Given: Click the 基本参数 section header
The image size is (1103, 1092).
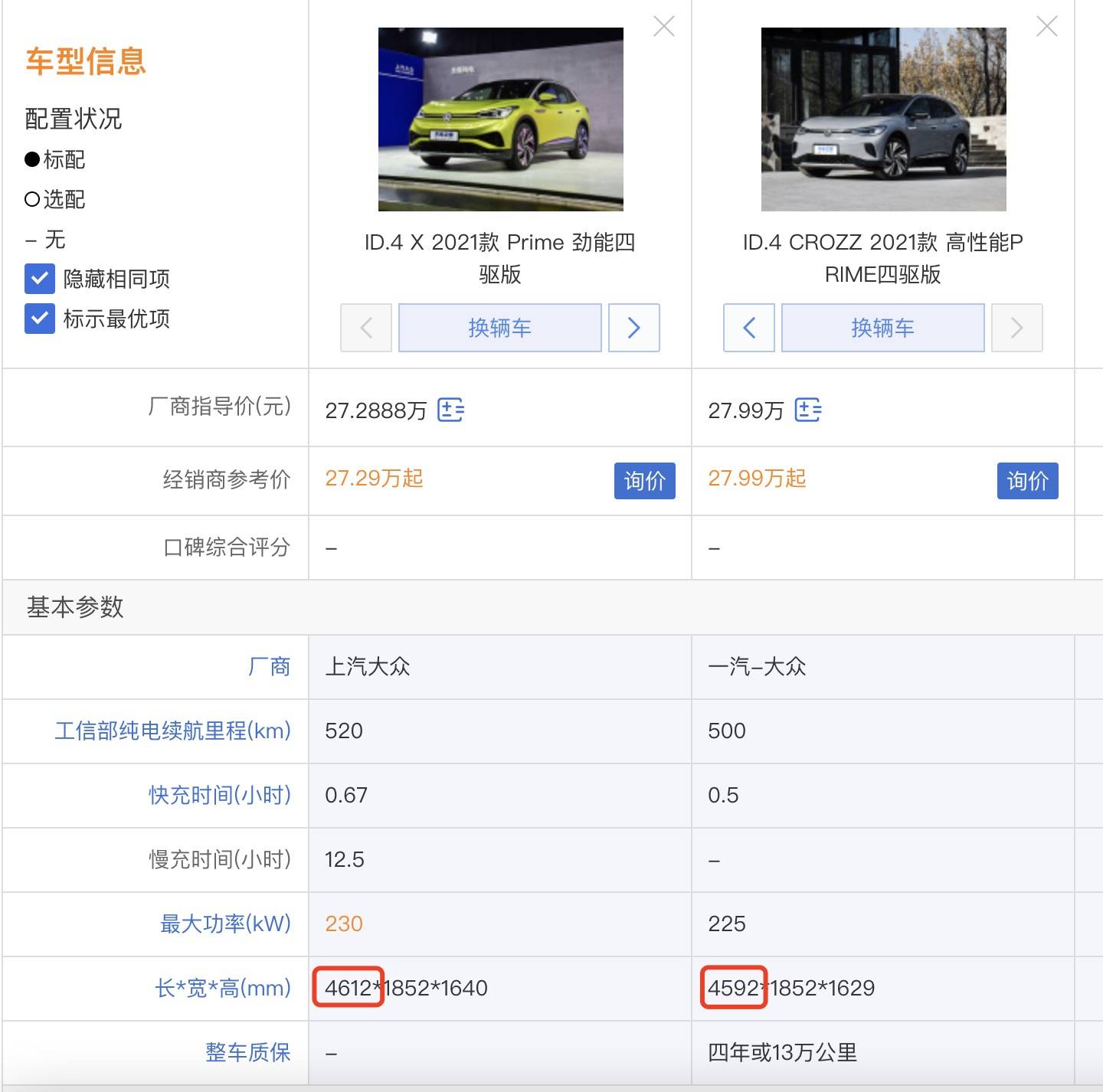Looking at the screenshot, I should pos(75,607).
